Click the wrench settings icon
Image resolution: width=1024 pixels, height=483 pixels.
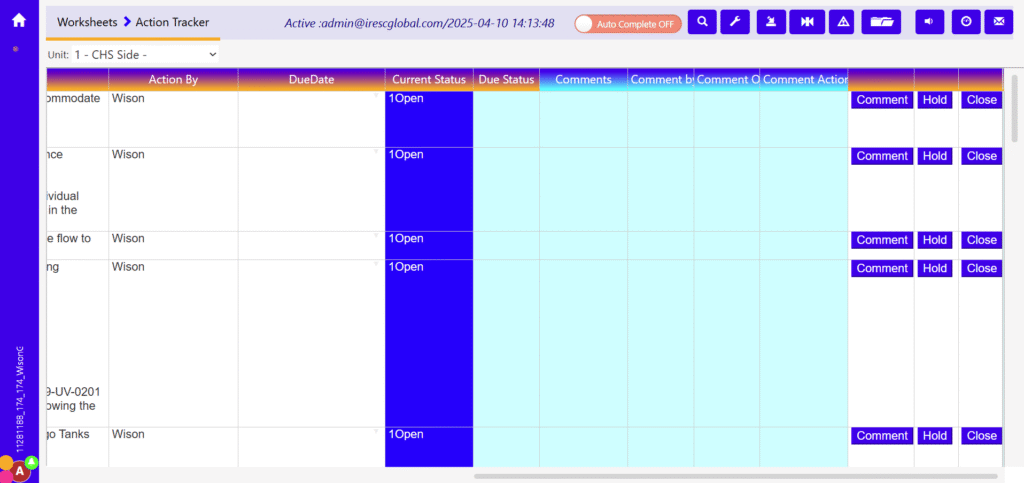pos(735,22)
